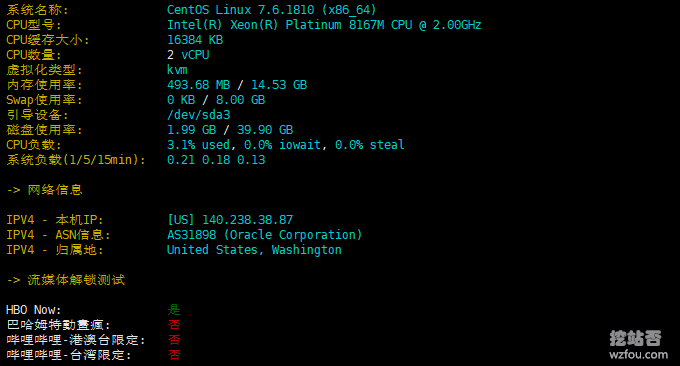This screenshot has width=680, height=366.
Task: Click the system name value CentOS Linux 7.6.1810
Action: (271, 10)
